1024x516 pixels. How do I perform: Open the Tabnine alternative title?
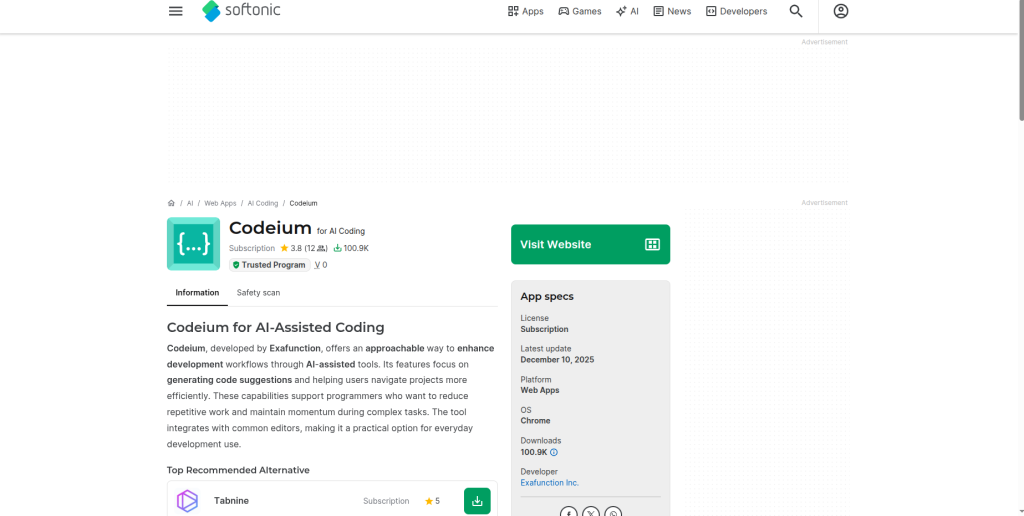[231, 501]
